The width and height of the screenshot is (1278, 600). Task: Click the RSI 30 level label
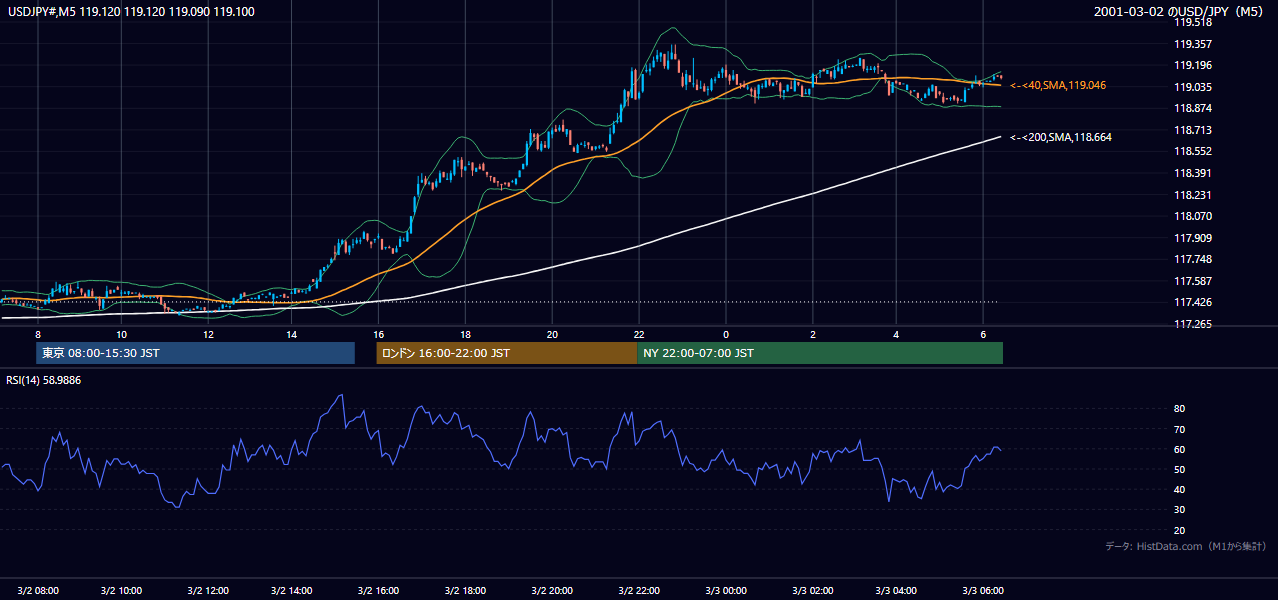(1179, 509)
